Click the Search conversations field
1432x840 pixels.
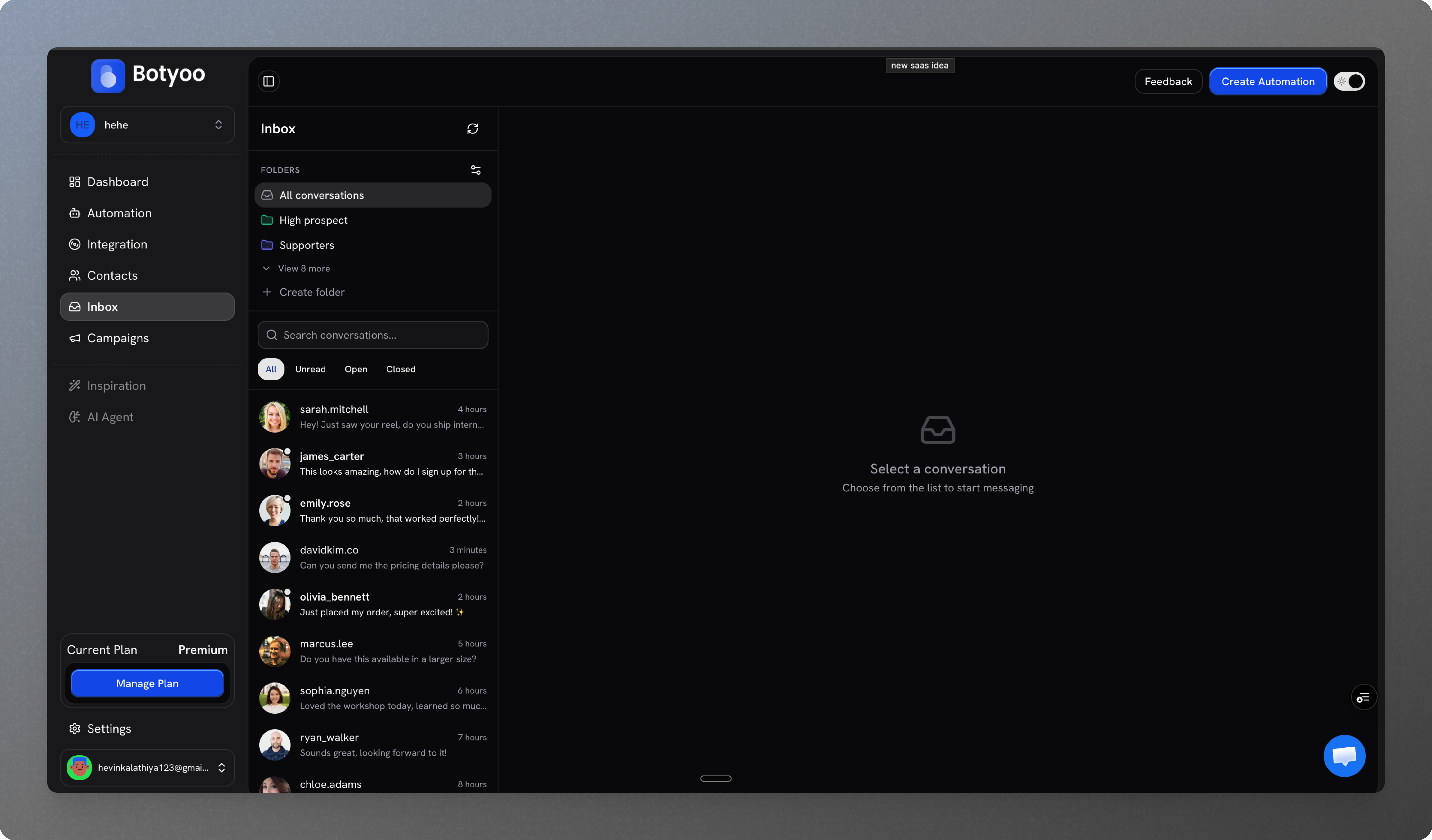pos(373,335)
